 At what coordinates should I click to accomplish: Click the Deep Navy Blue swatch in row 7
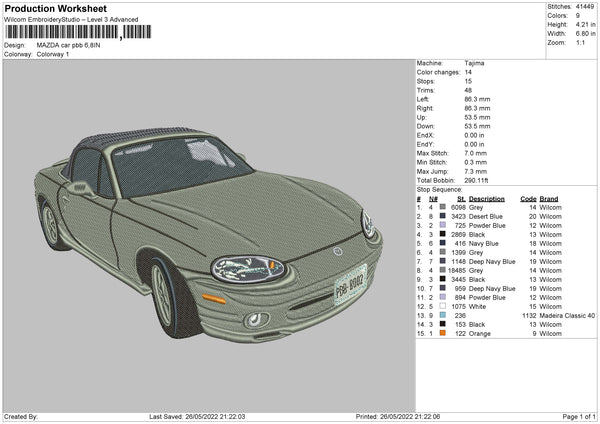click(x=443, y=261)
